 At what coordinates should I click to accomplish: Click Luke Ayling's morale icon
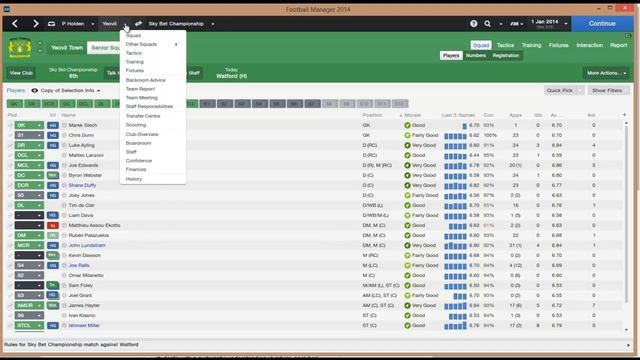coord(407,145)
